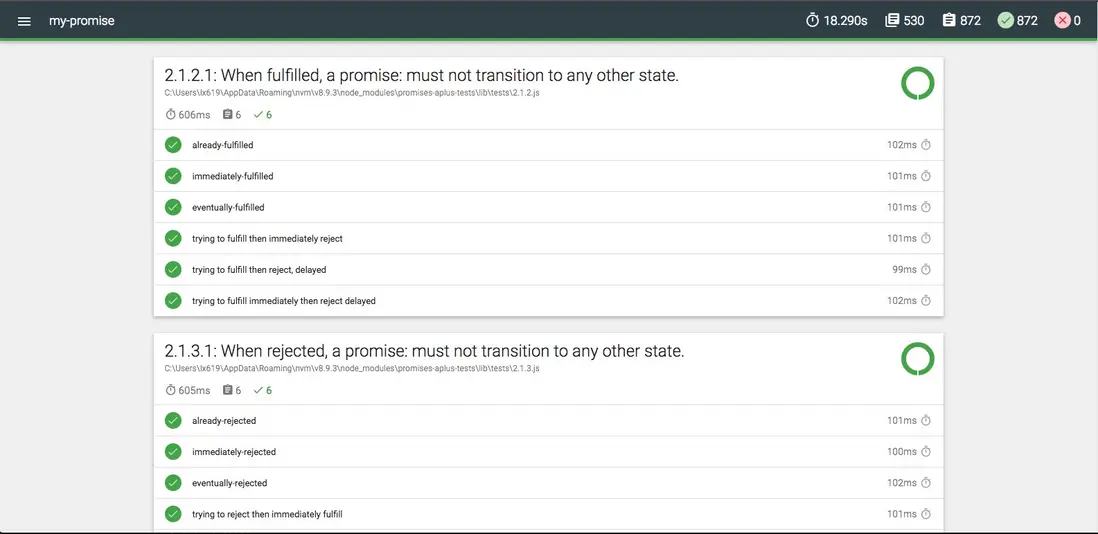1098x534 pixels.
Task: Click the 2.1.3.js test file path
Action: point(352,369)
